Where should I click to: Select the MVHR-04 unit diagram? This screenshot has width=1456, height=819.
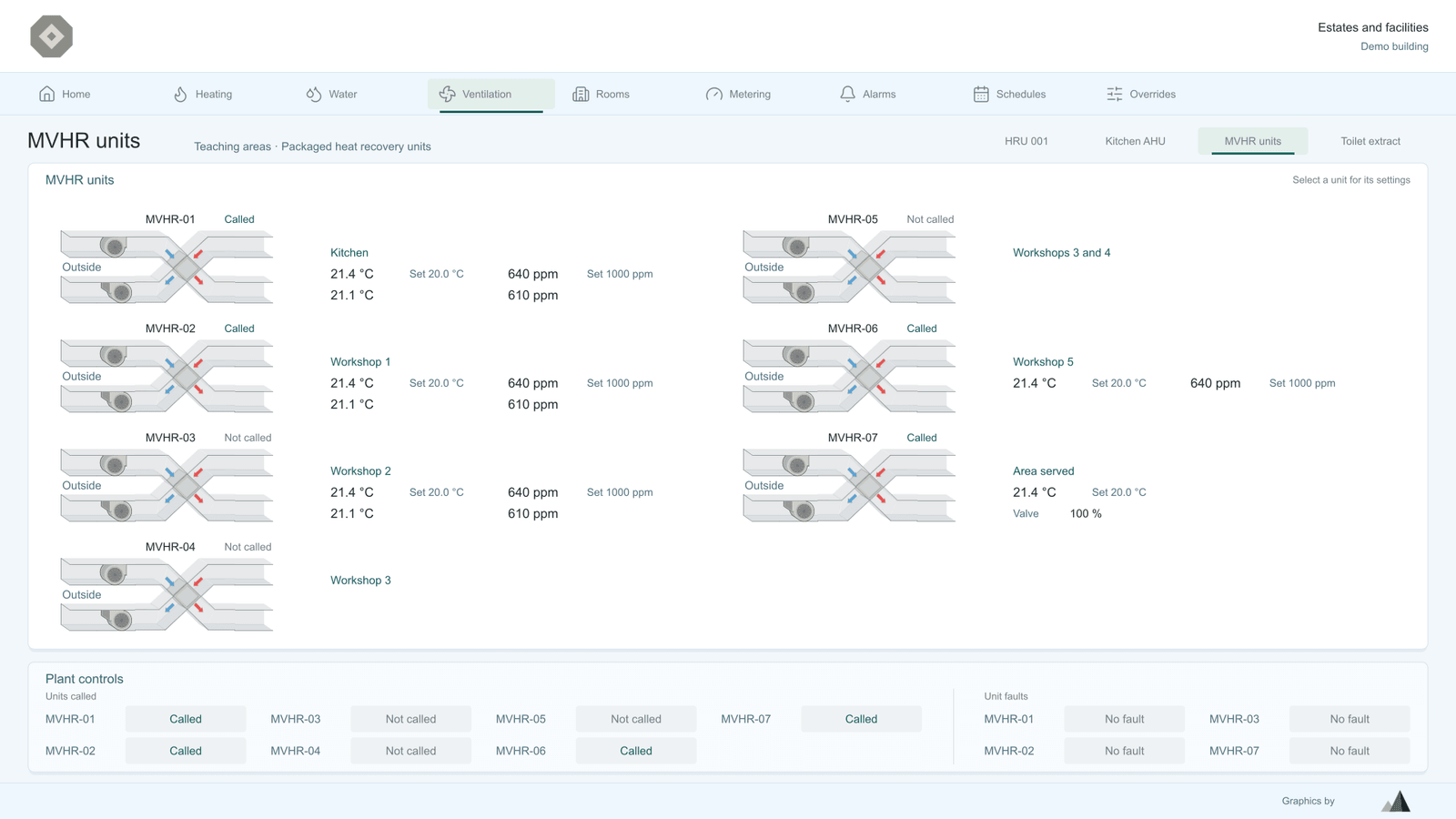167,595
